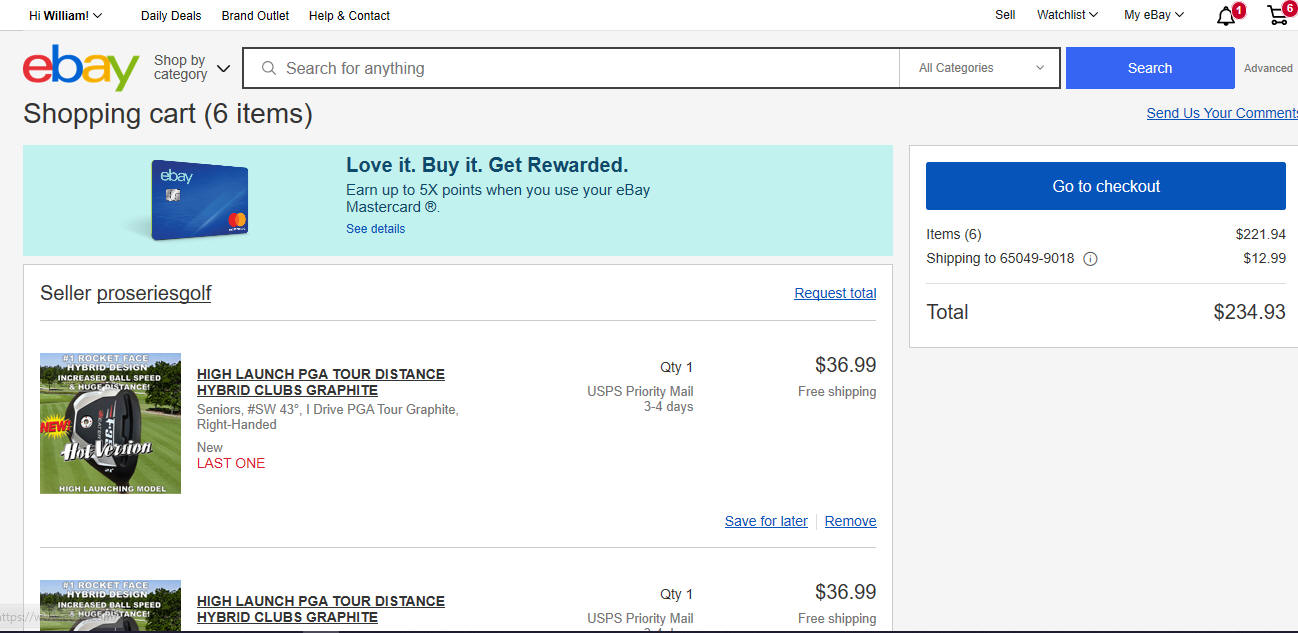
Task: Click "Love it. Buy it. Get Rewarded." headline
Action: click(487, 165)
